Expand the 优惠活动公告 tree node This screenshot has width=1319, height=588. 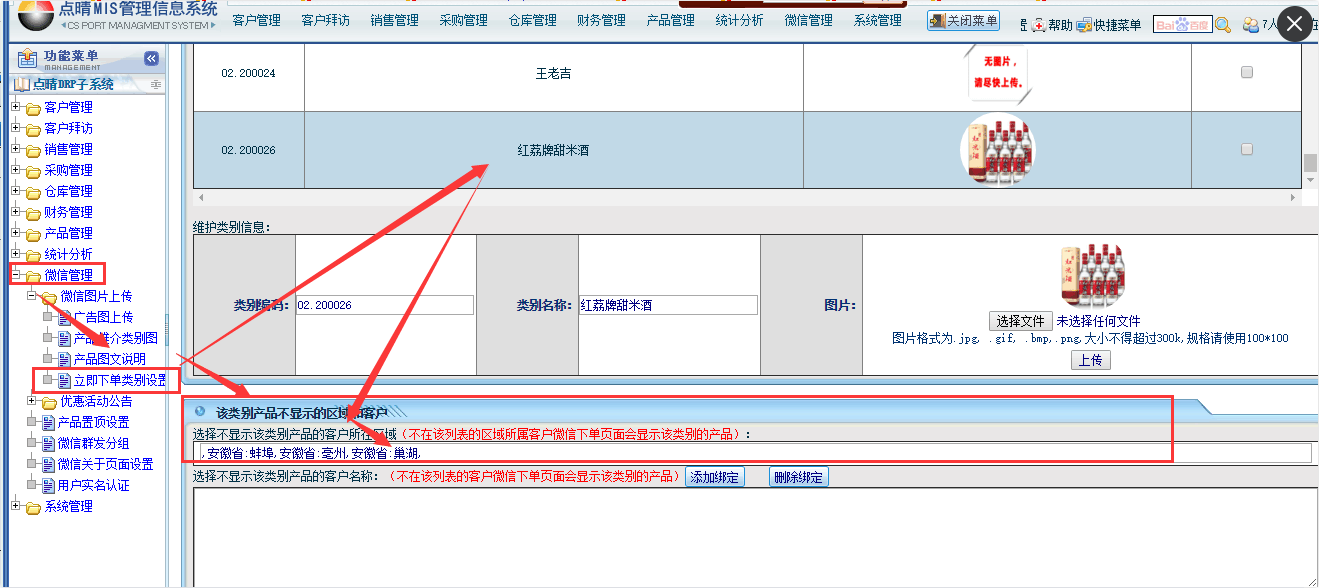[32, 401]
